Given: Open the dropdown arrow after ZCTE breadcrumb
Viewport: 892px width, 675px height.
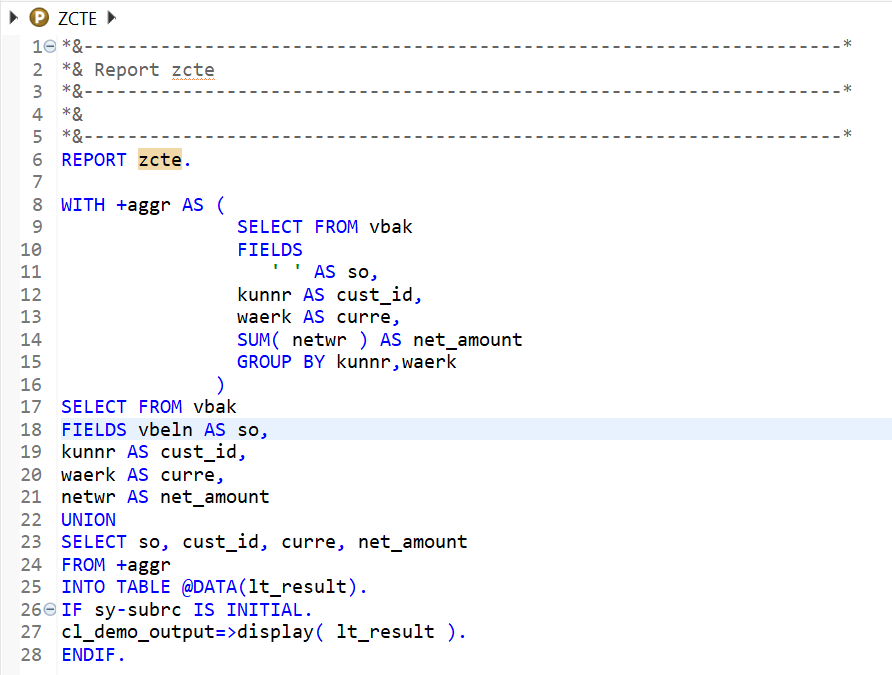Looking at the screenshot, I should [x=111, y=17].
